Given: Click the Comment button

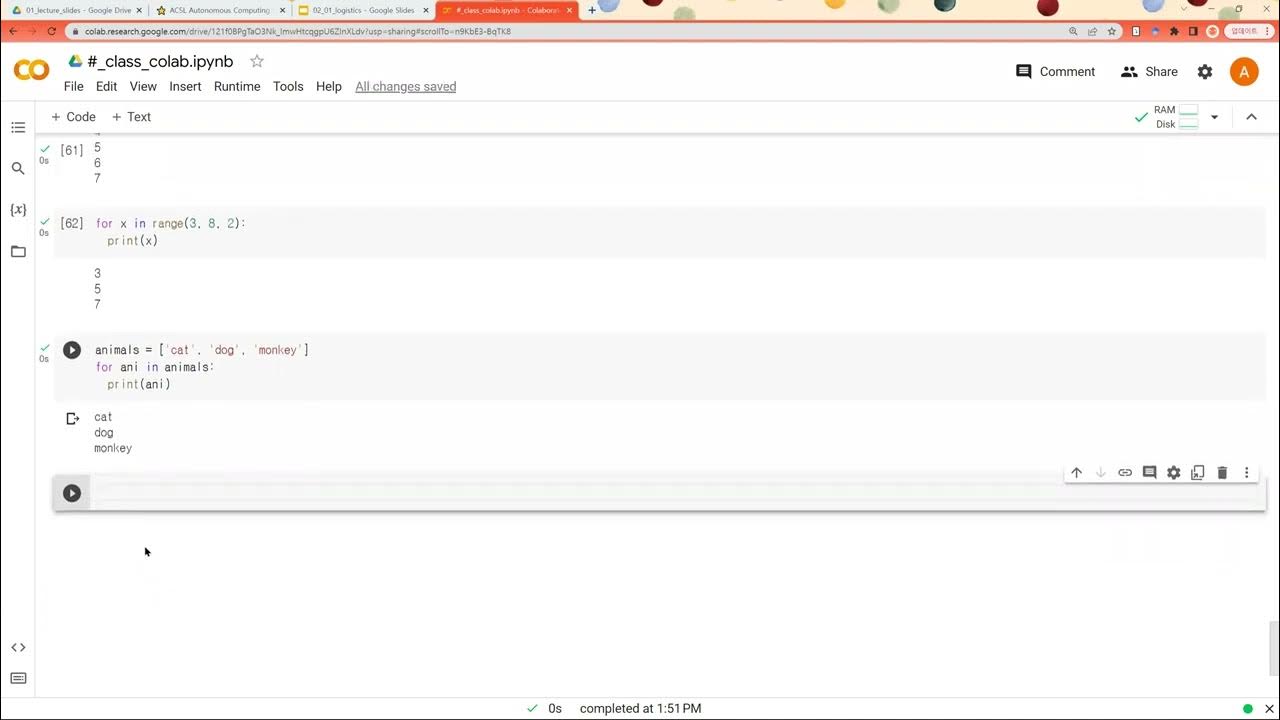Looking at the screenshot, I should (x=1055, y=72).
